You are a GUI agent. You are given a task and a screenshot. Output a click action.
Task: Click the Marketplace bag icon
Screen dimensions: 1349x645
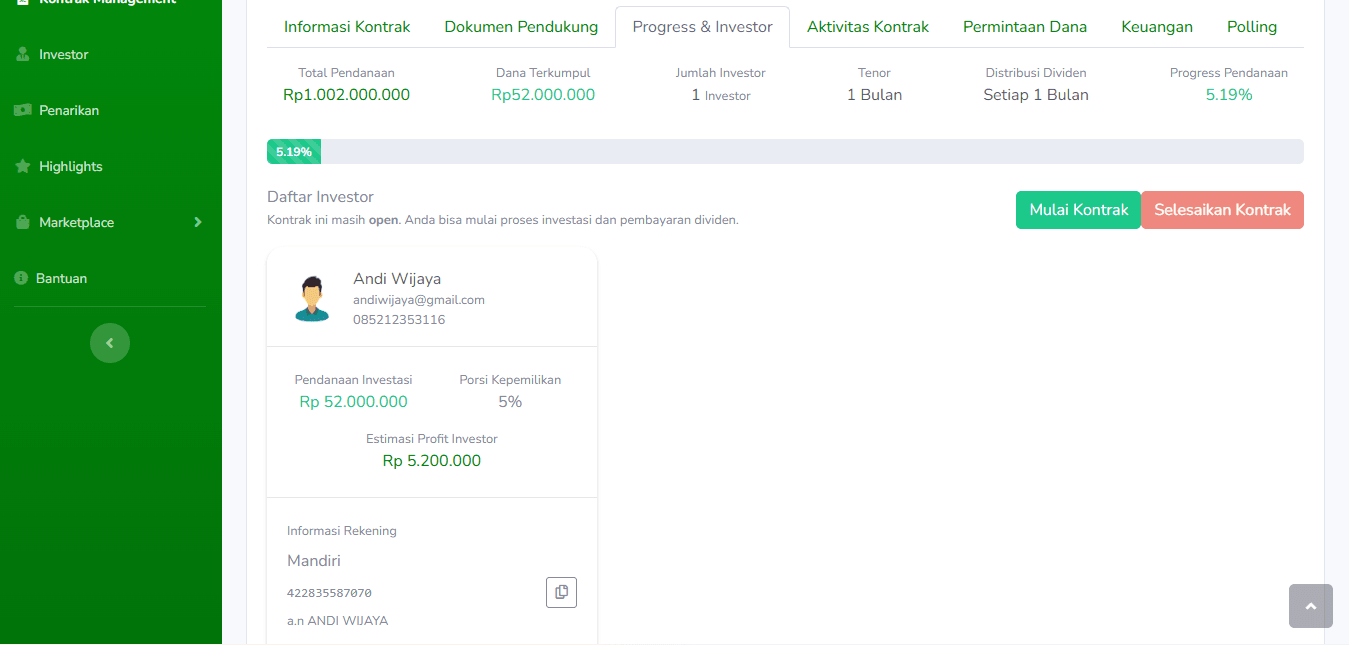point(23,223)
